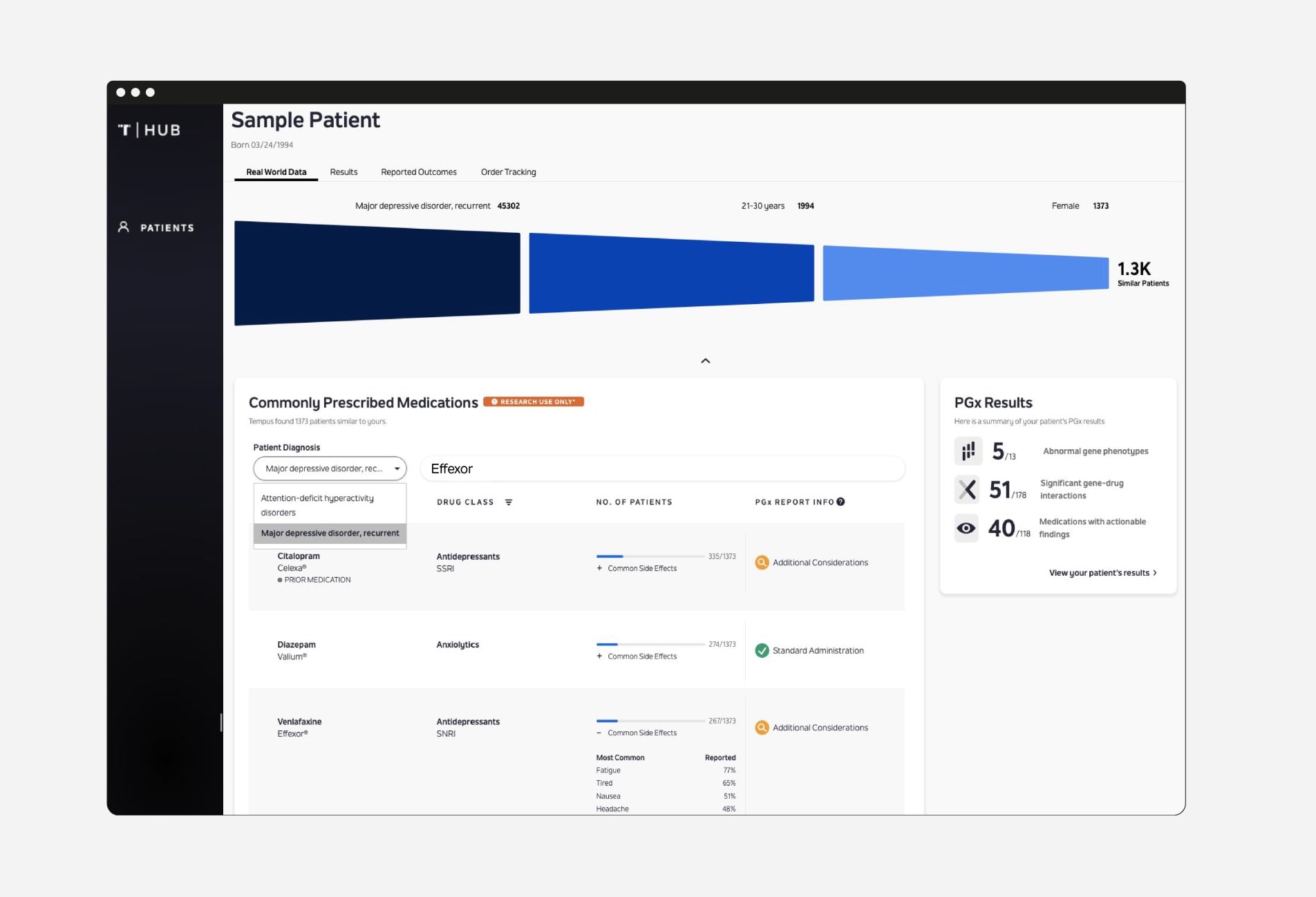The width and height of the screenshot is (1316, 897).
Task: Click the Anxiolytics drug class cell
Action: click(458, 645)
